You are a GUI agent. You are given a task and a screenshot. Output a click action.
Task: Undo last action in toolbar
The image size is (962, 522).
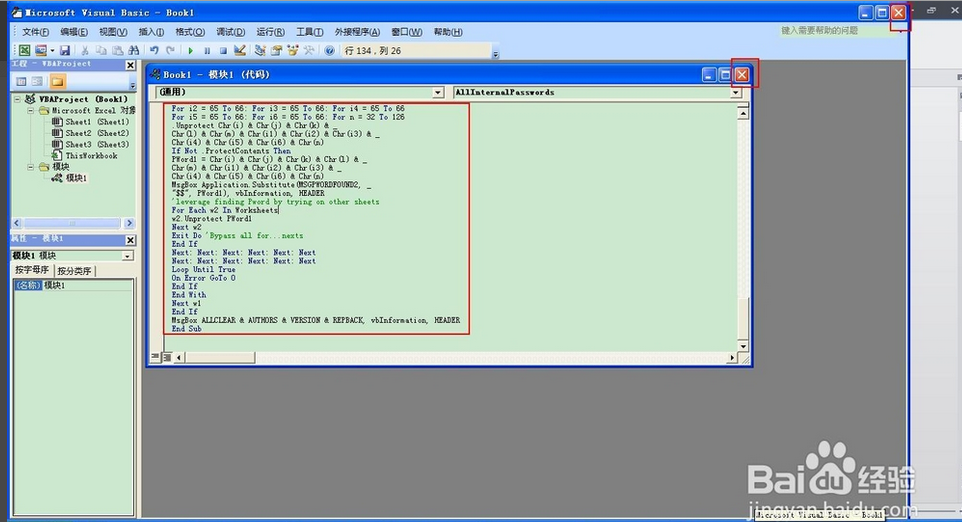point(154,50)
